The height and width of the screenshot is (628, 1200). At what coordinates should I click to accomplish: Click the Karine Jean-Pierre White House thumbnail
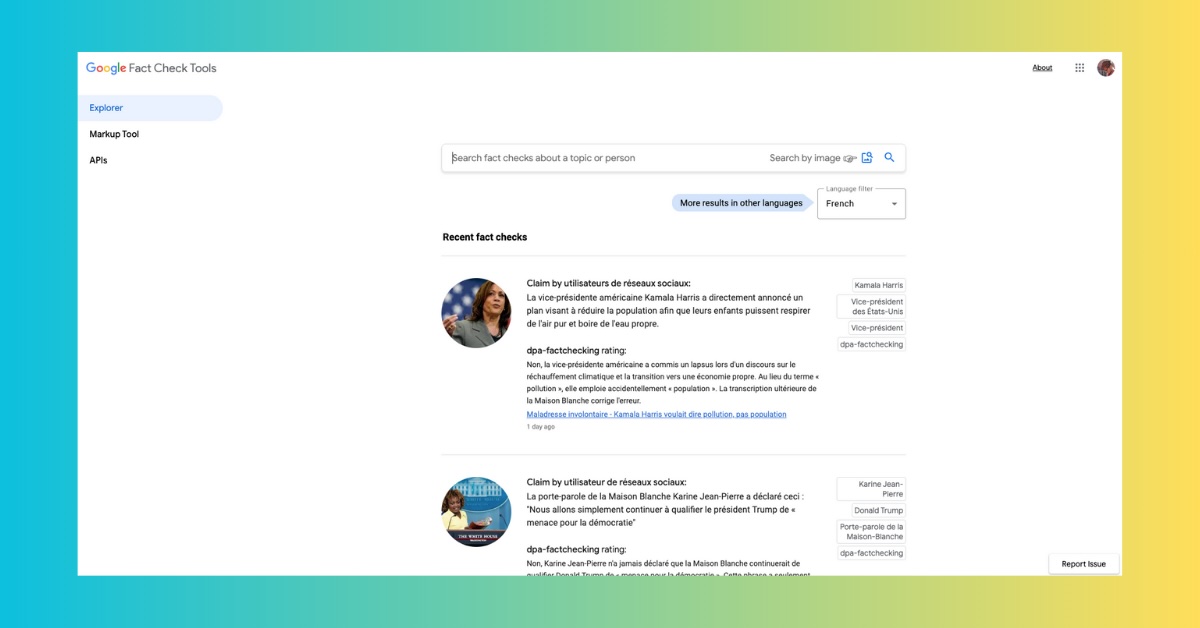476,512
